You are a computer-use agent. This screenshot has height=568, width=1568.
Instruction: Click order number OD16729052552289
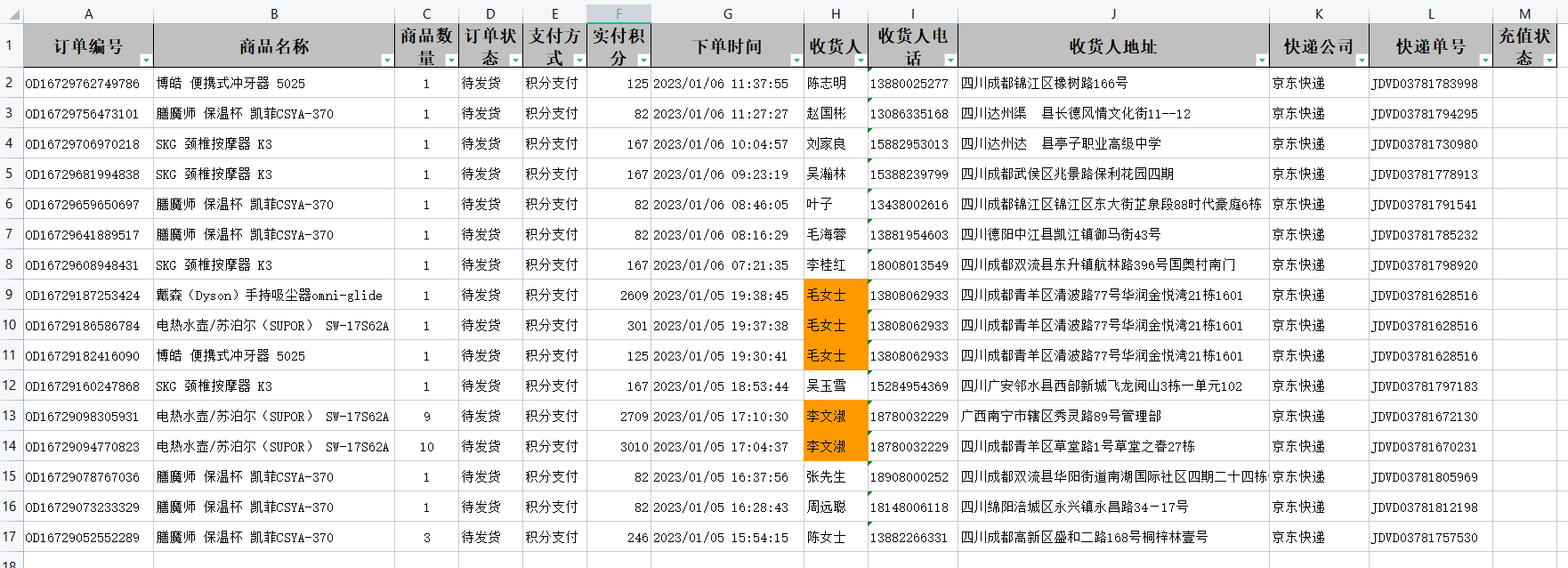click(83, 538)
